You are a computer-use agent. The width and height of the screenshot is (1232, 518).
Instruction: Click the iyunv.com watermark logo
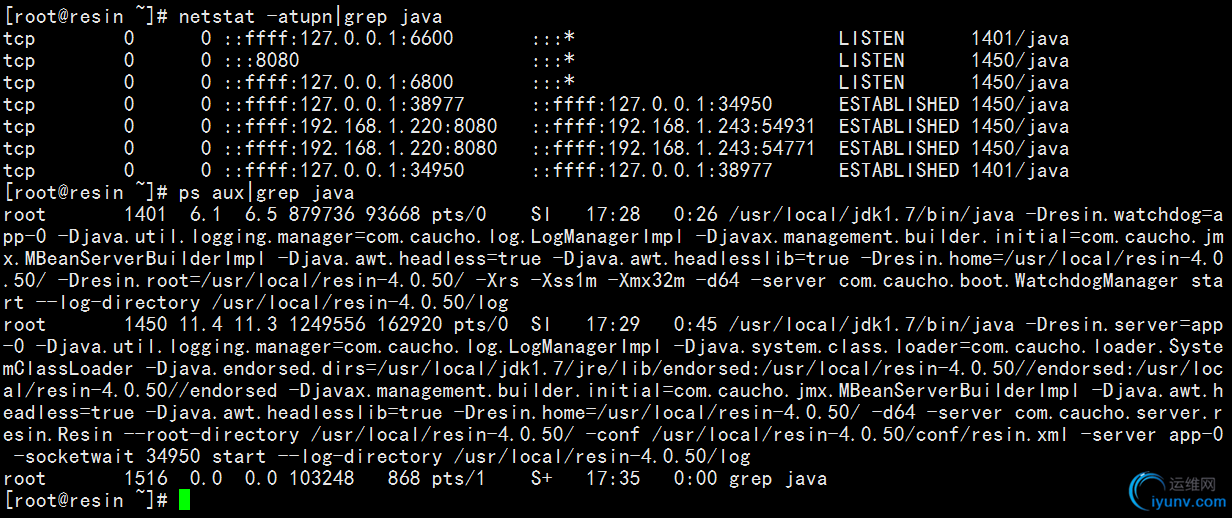pos(1176,493)
